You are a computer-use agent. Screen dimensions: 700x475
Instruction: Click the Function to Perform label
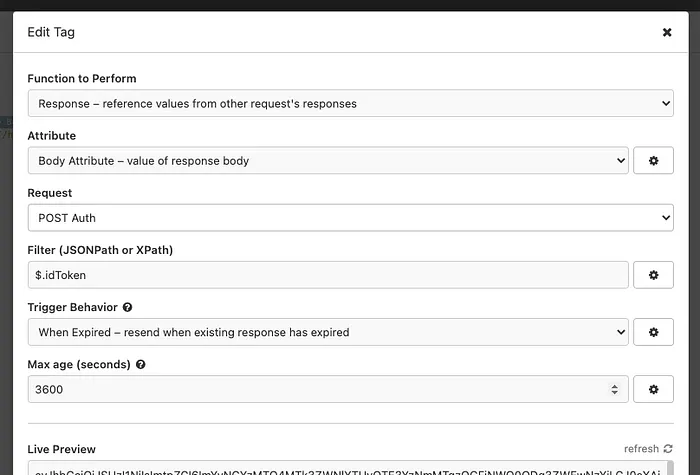click(82, 78)
